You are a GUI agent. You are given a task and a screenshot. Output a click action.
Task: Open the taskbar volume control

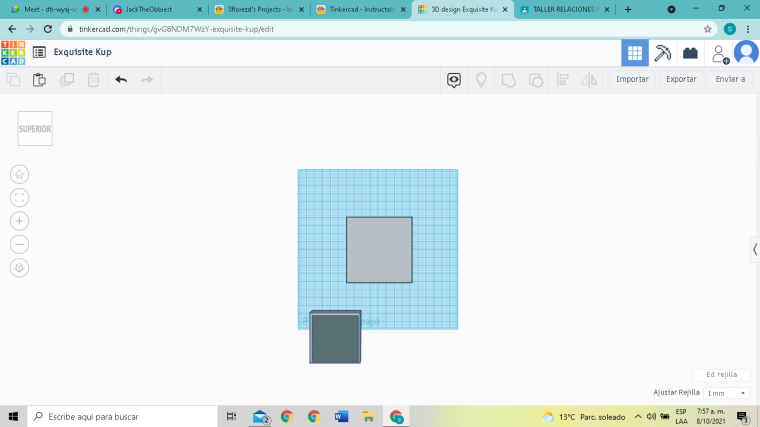coord(651,417)
